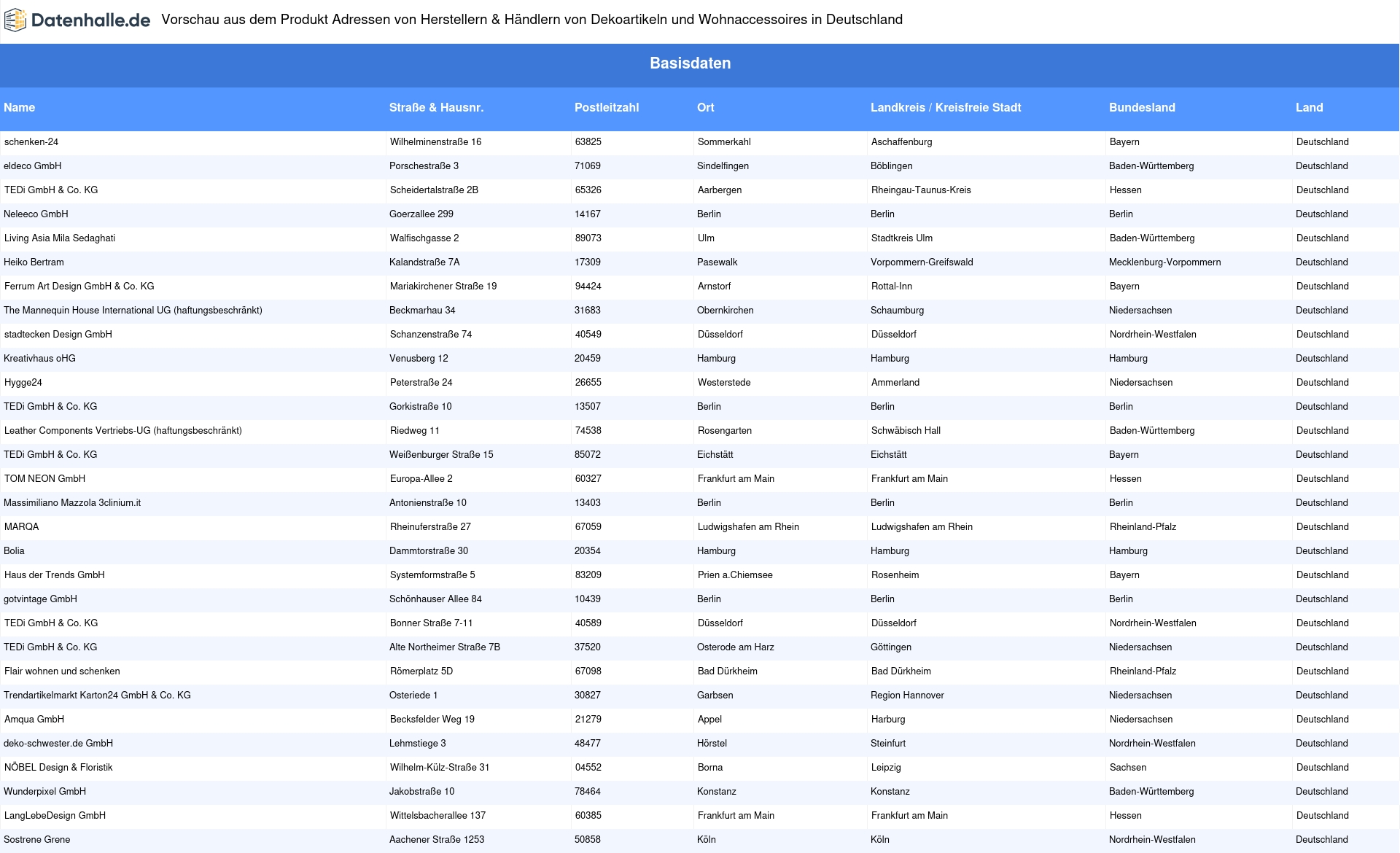Click the deko-schwester.de GmbH cell

point(58,744)
